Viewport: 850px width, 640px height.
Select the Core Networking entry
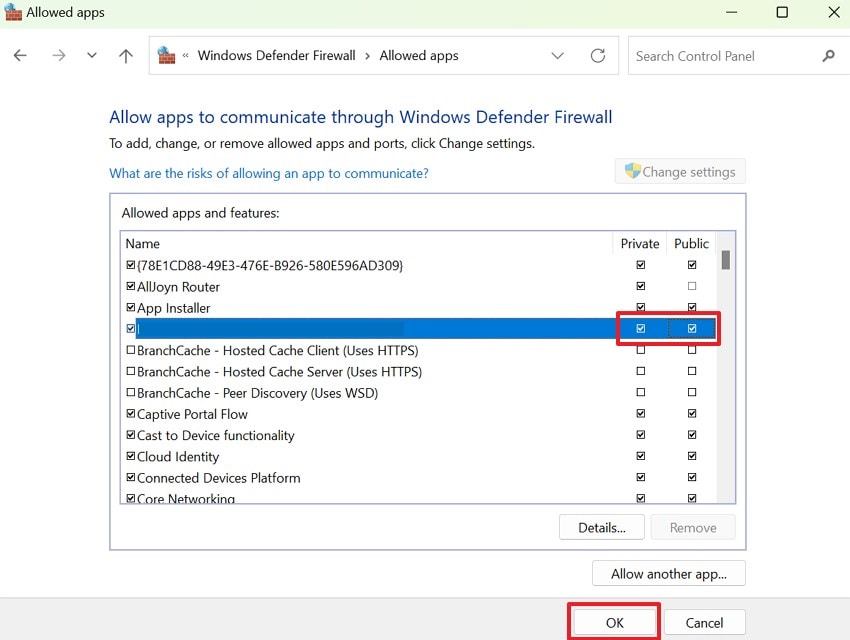(x=186, y=499)
